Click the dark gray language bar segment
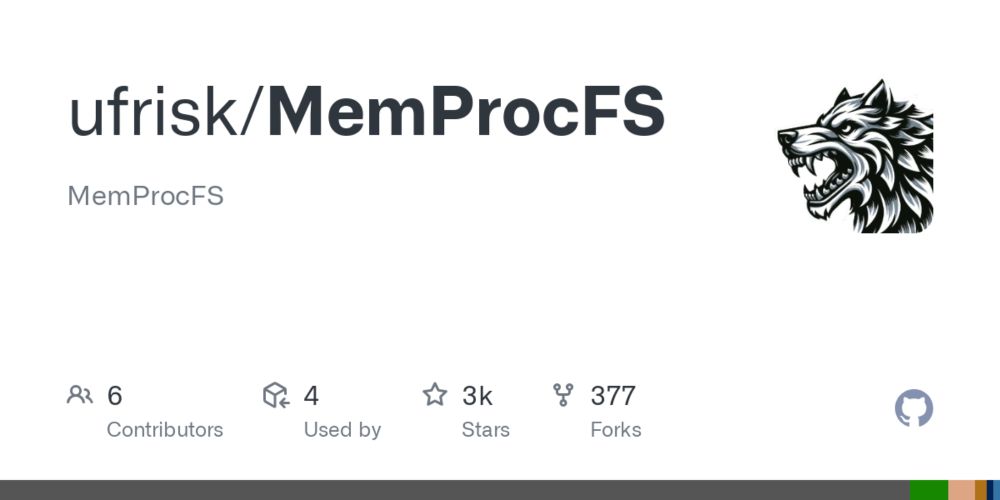Viewport: 1000px width, 500px height. (x=455, y=490)
